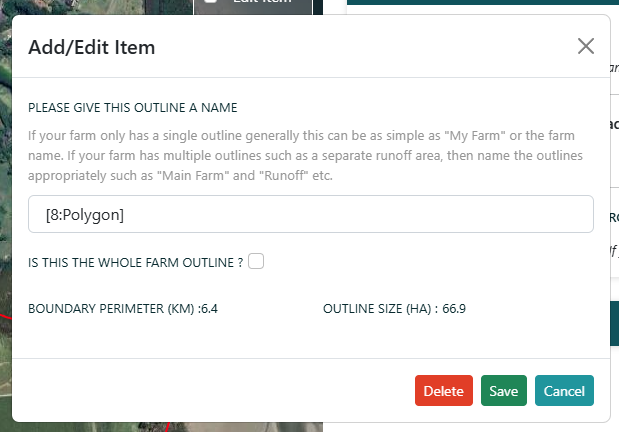Click the Add/Edit Item dialog title
This screenshot has width=619, height=432.
(92, 47)
